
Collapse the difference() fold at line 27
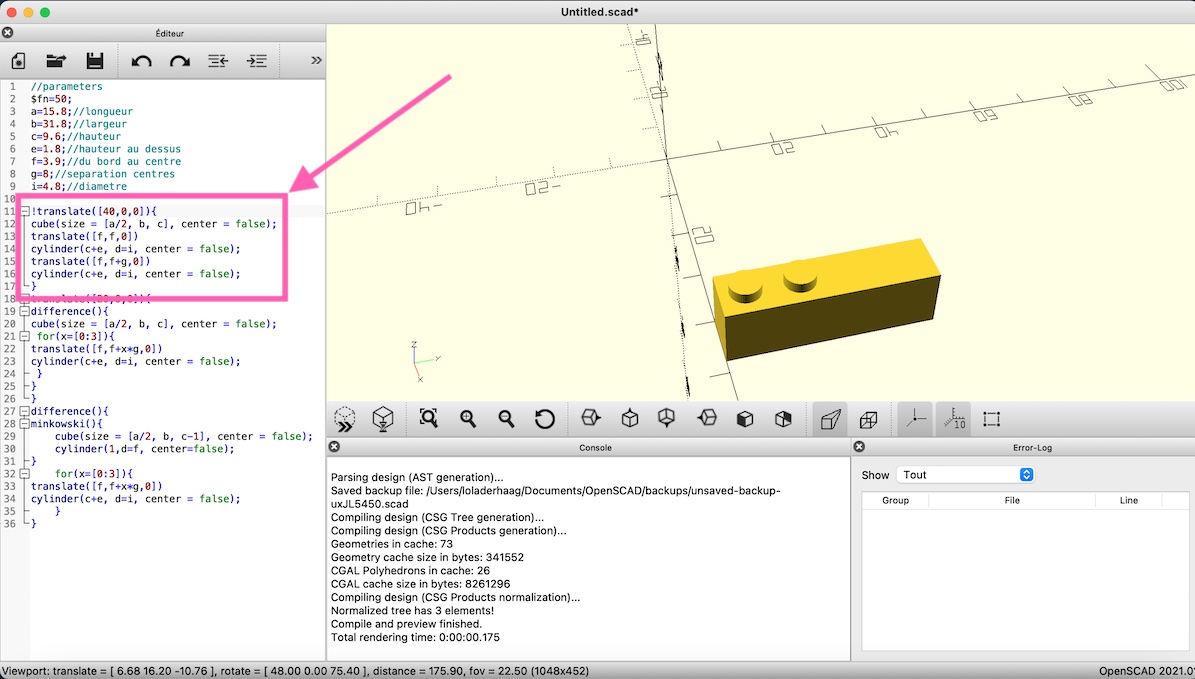pos(24,411)
